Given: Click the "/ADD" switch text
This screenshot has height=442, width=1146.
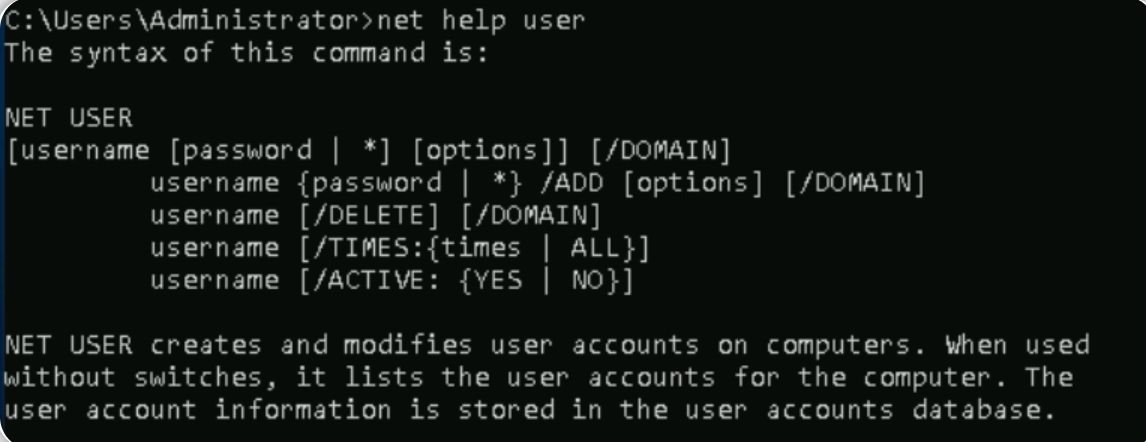Looking at the screenshot, I should tap(572, 183).
